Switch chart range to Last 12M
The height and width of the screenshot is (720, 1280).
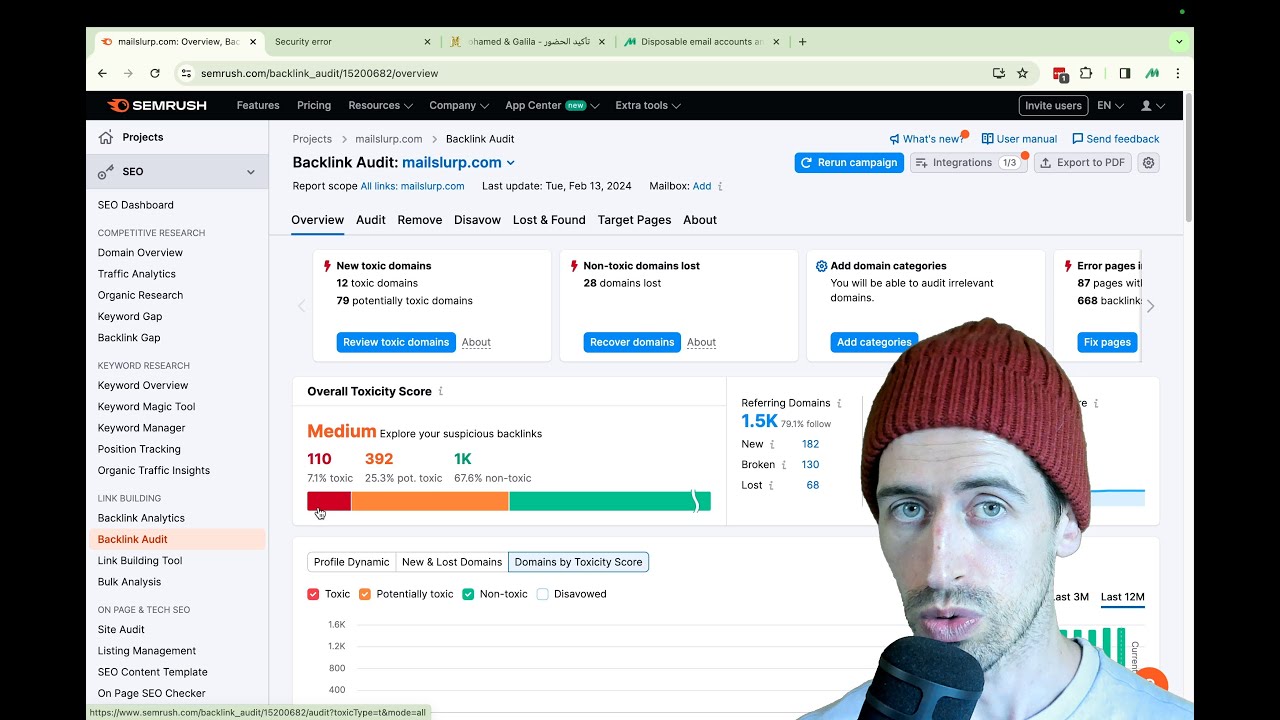[x=1122, y=597]
